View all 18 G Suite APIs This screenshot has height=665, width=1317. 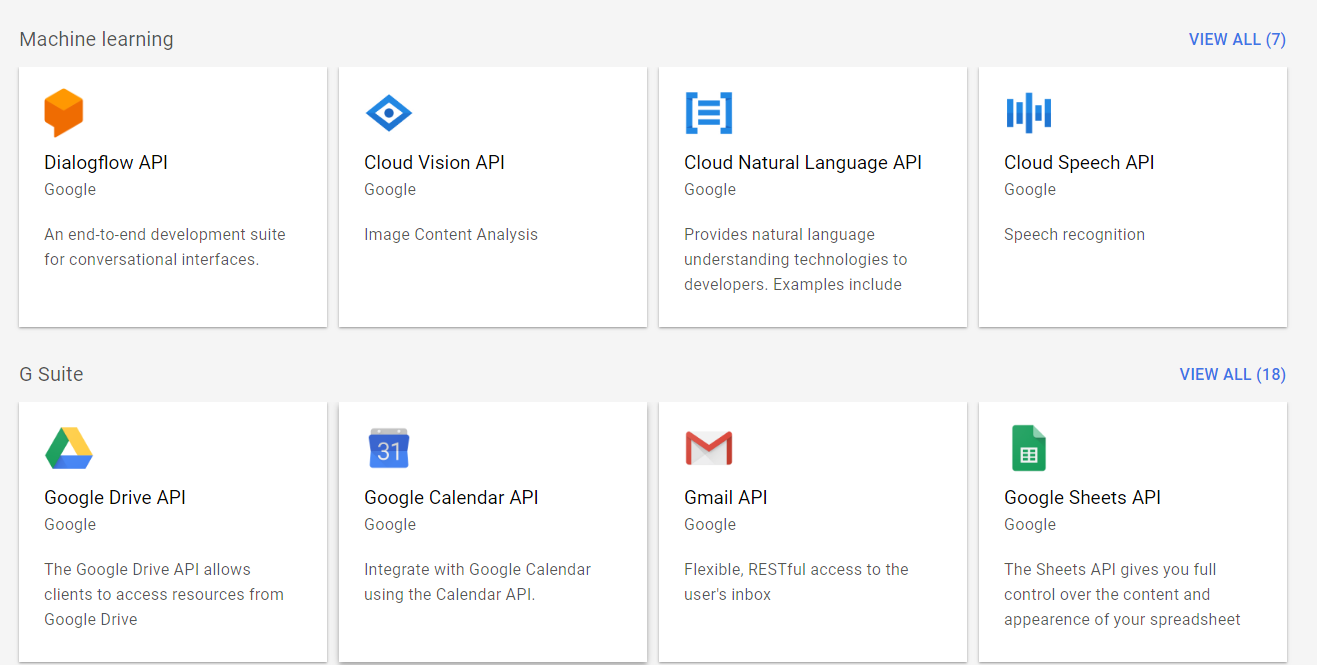(1233, 374)
